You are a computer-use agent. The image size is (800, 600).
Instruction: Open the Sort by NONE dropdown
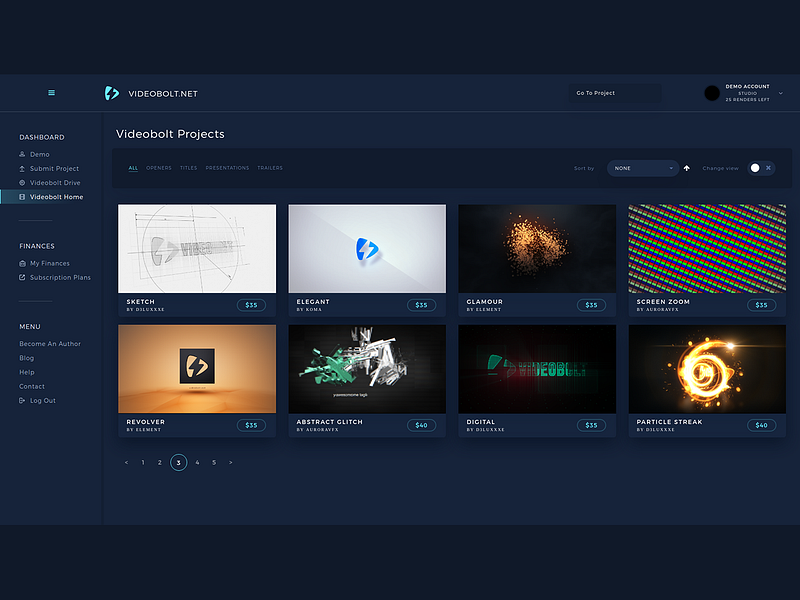pyautogui.click(x=642, y=168)
